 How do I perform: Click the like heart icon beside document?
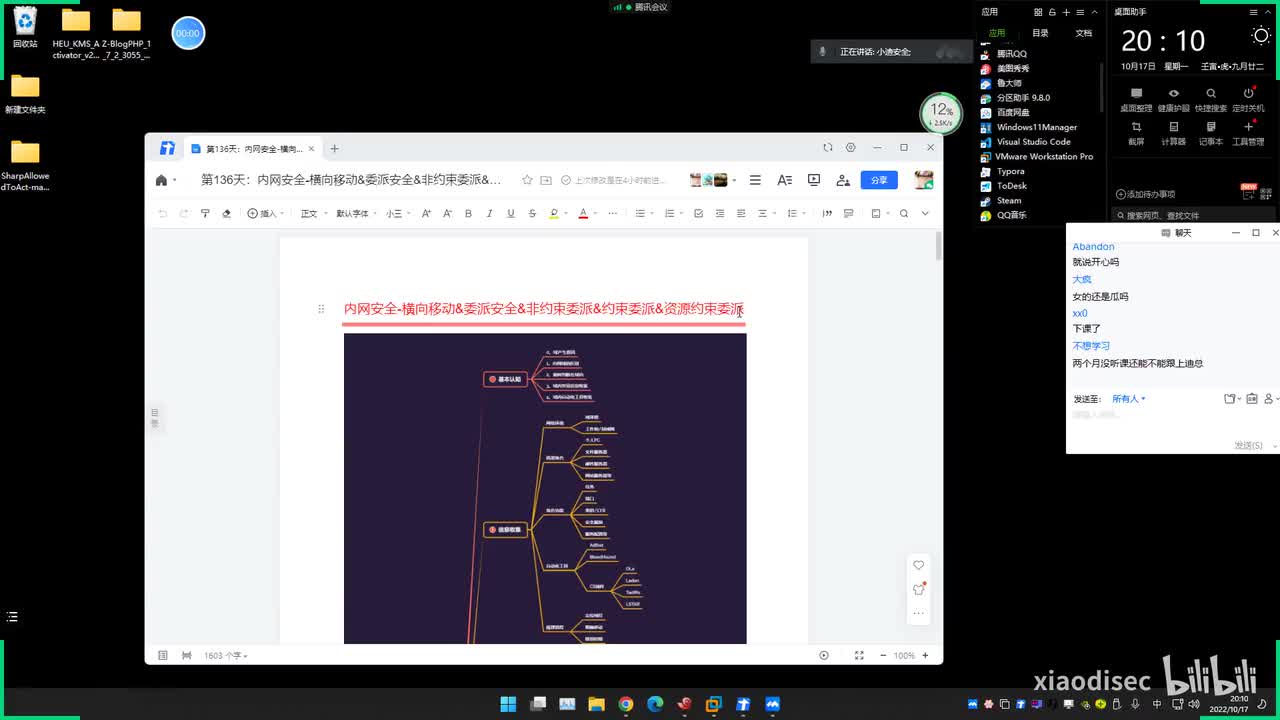point(918,565)
